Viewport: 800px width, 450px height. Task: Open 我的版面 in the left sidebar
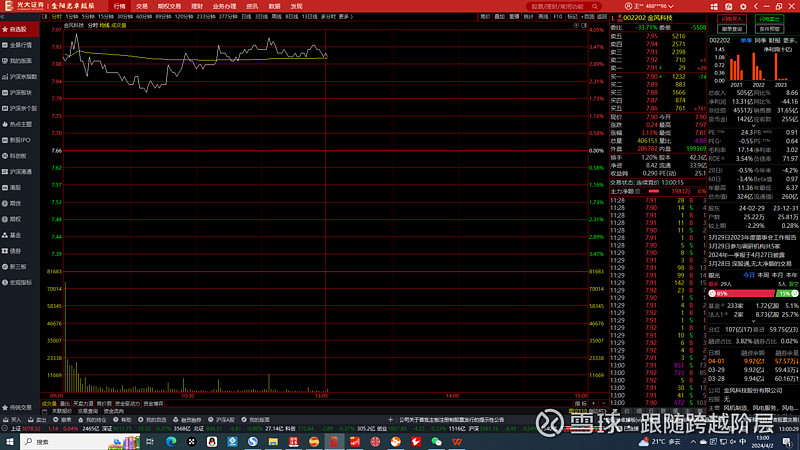[17, 61]
